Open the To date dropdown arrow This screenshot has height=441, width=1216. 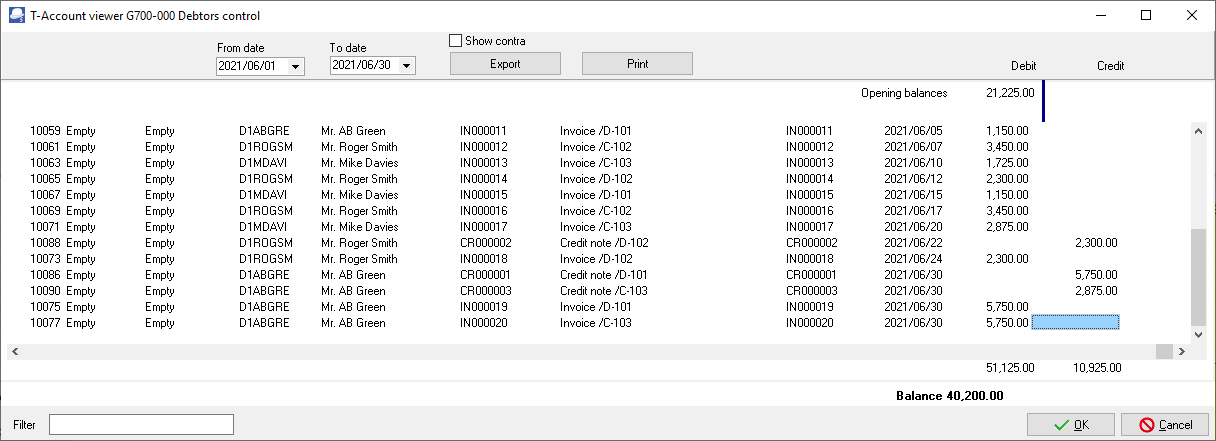click(x=407, y=66)
